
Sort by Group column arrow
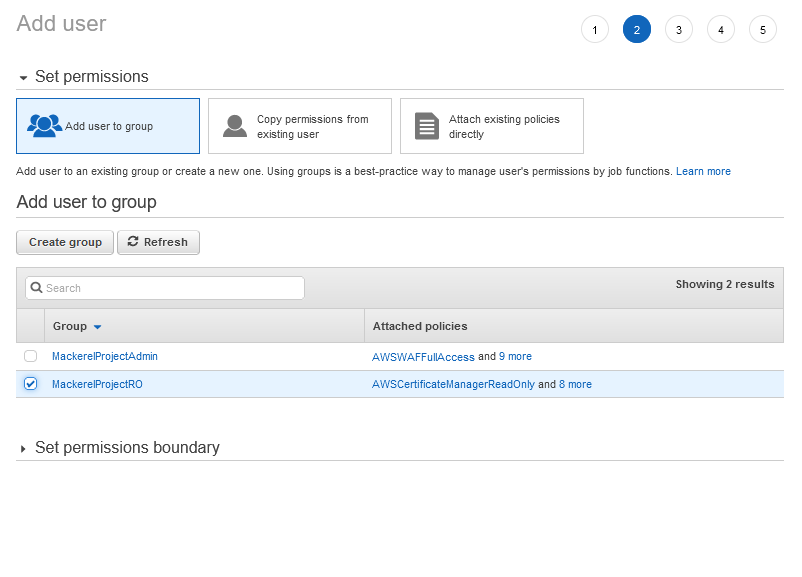(97, 327)
